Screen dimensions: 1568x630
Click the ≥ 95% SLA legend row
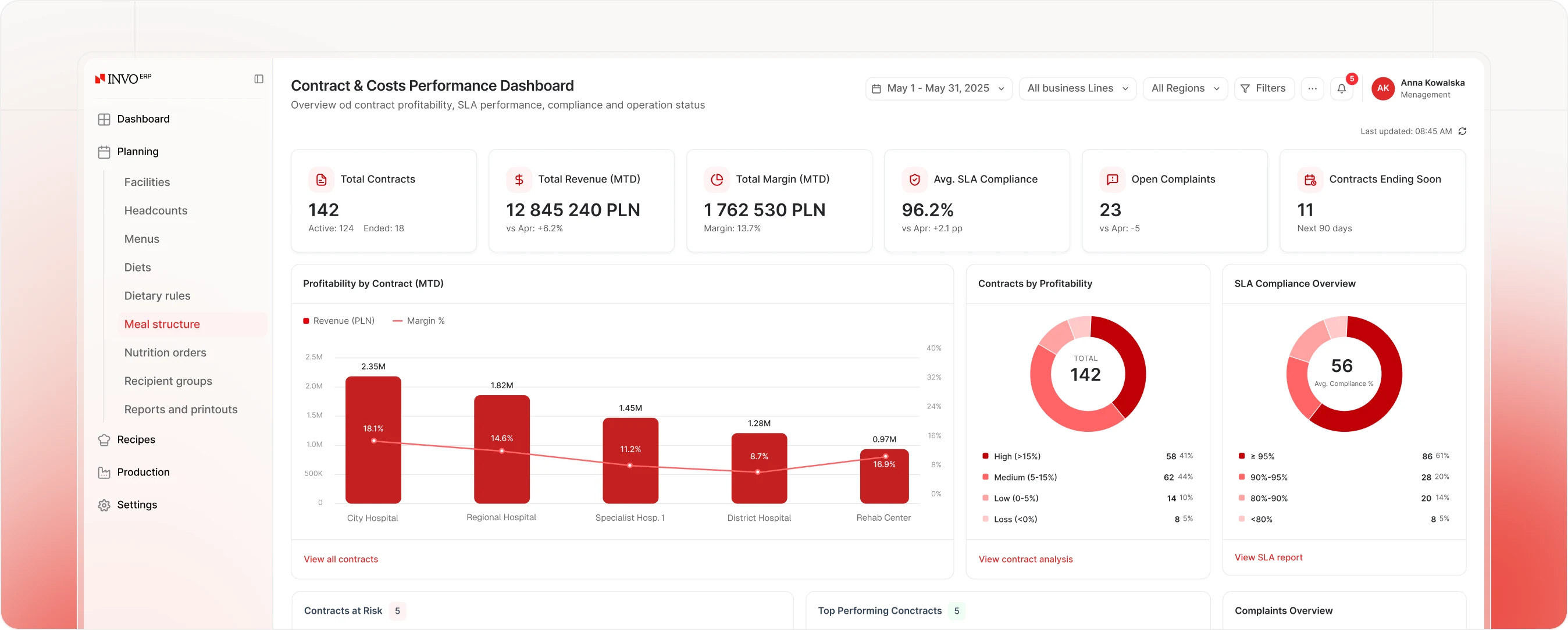[x=1344, y=456]
